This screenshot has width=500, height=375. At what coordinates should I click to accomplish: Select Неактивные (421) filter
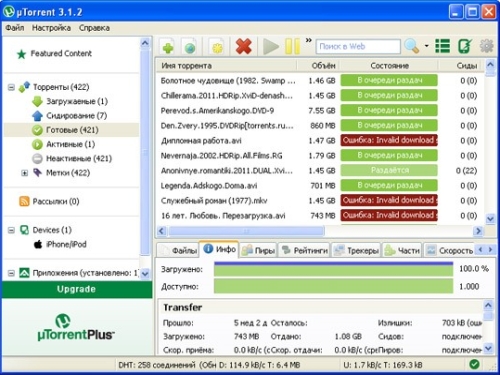(79, 159)
